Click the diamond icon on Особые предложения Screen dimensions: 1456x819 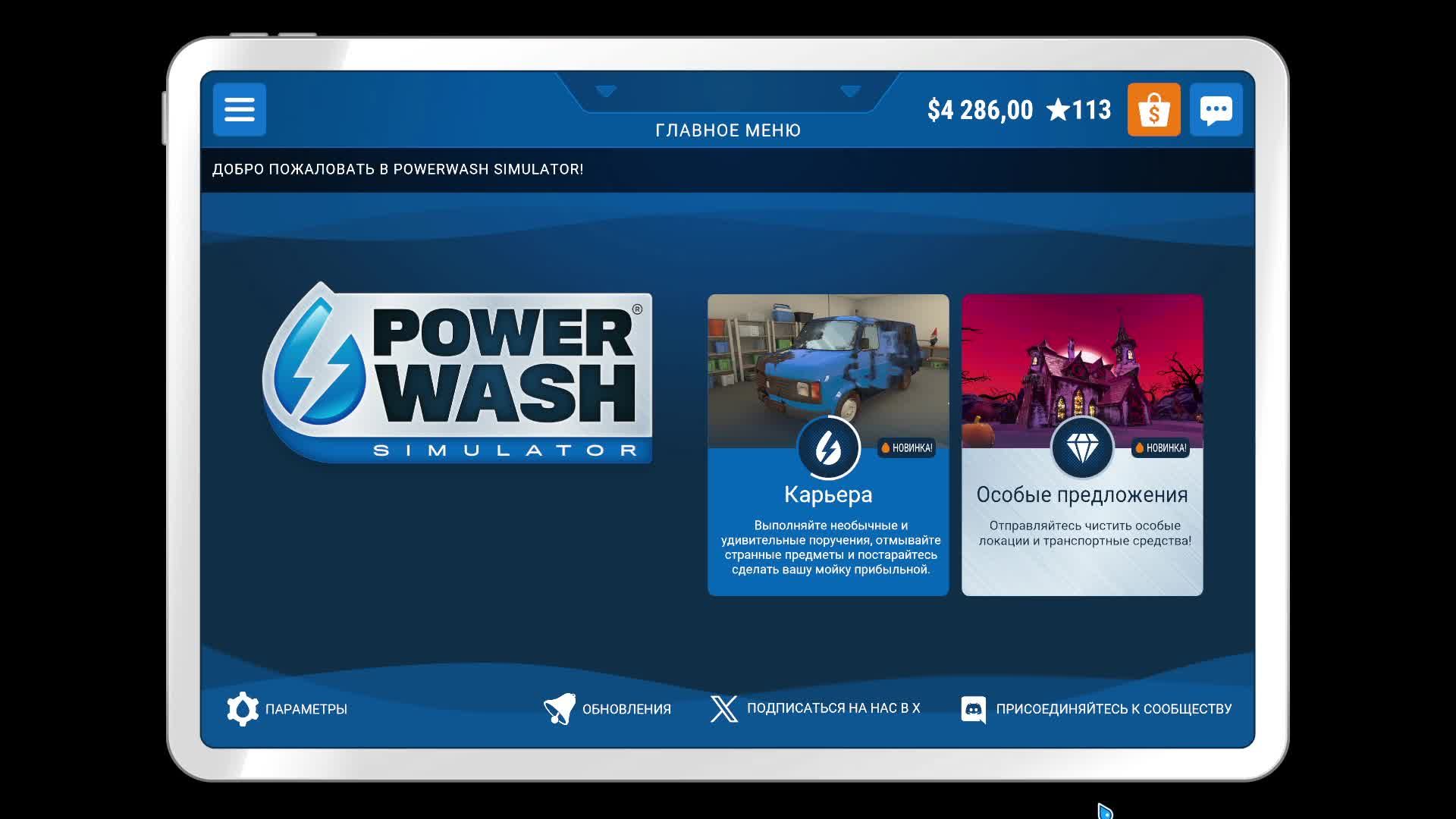pos(1082,448)
